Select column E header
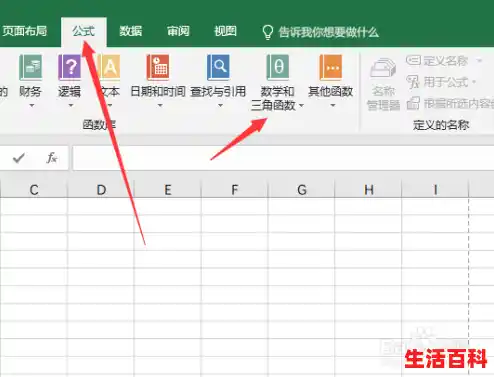494x377 pixels. click(168, 190)
